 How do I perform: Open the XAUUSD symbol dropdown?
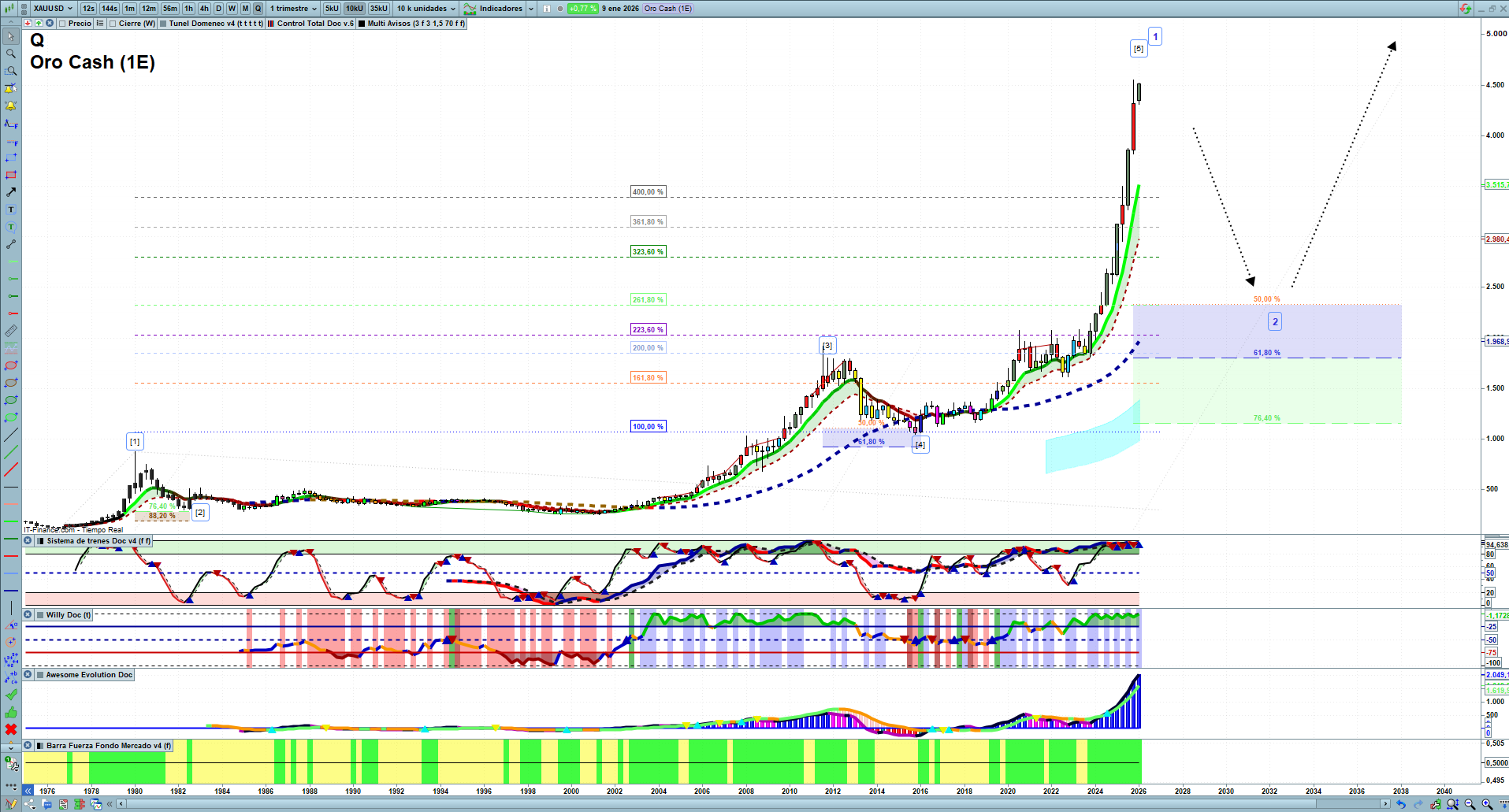(x=53, y=9)
